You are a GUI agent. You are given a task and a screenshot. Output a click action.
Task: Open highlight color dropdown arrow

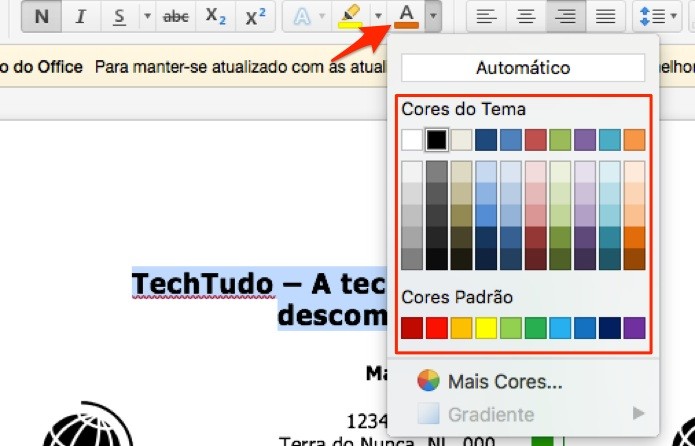click(378, 16)
